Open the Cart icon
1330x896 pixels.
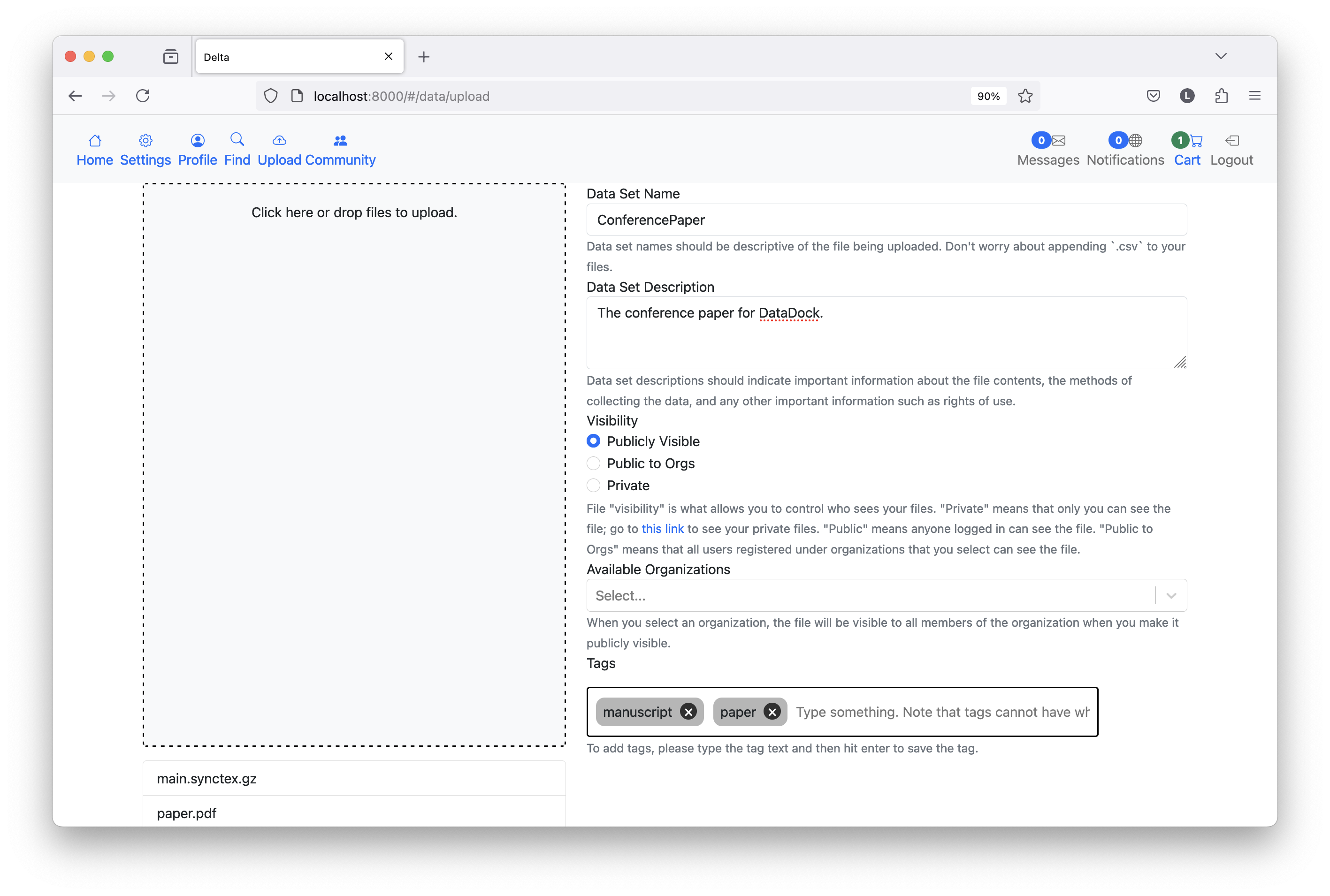click(x=1195, y=141)
